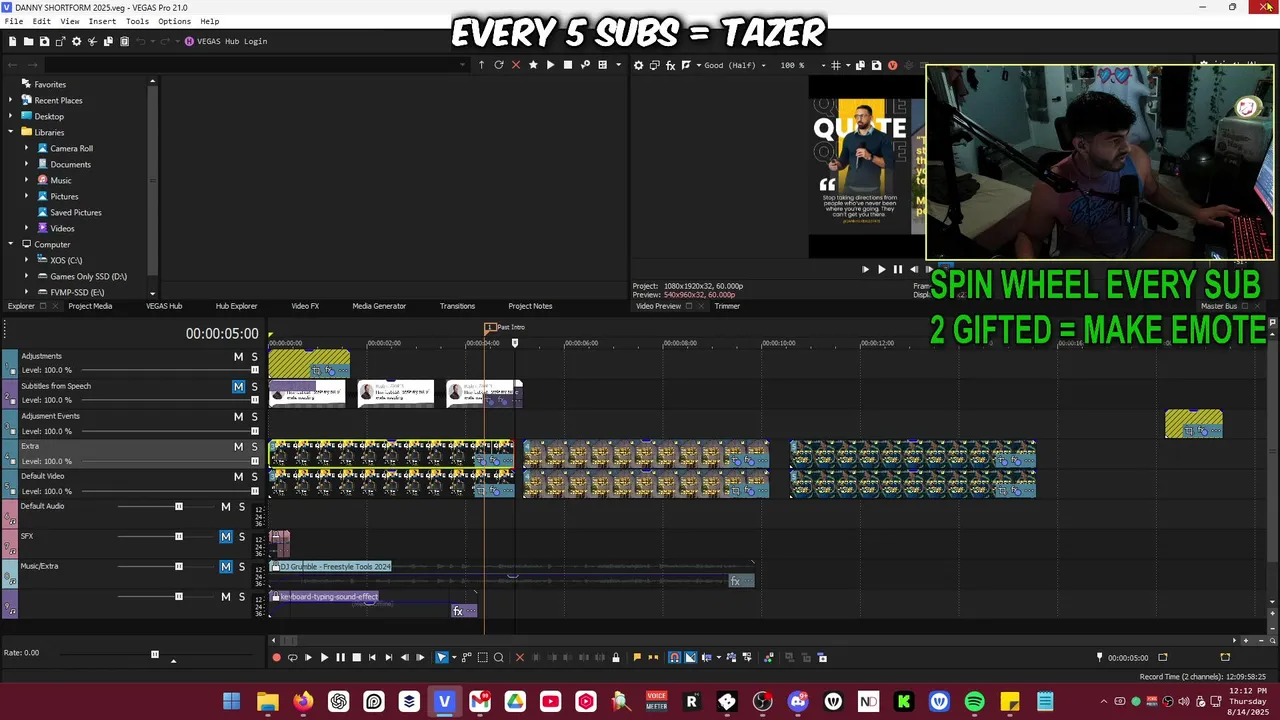This screenshot has height=720, width=1280.
Task: Open Video Preview properties gear
Action: [x=638, y=65]
